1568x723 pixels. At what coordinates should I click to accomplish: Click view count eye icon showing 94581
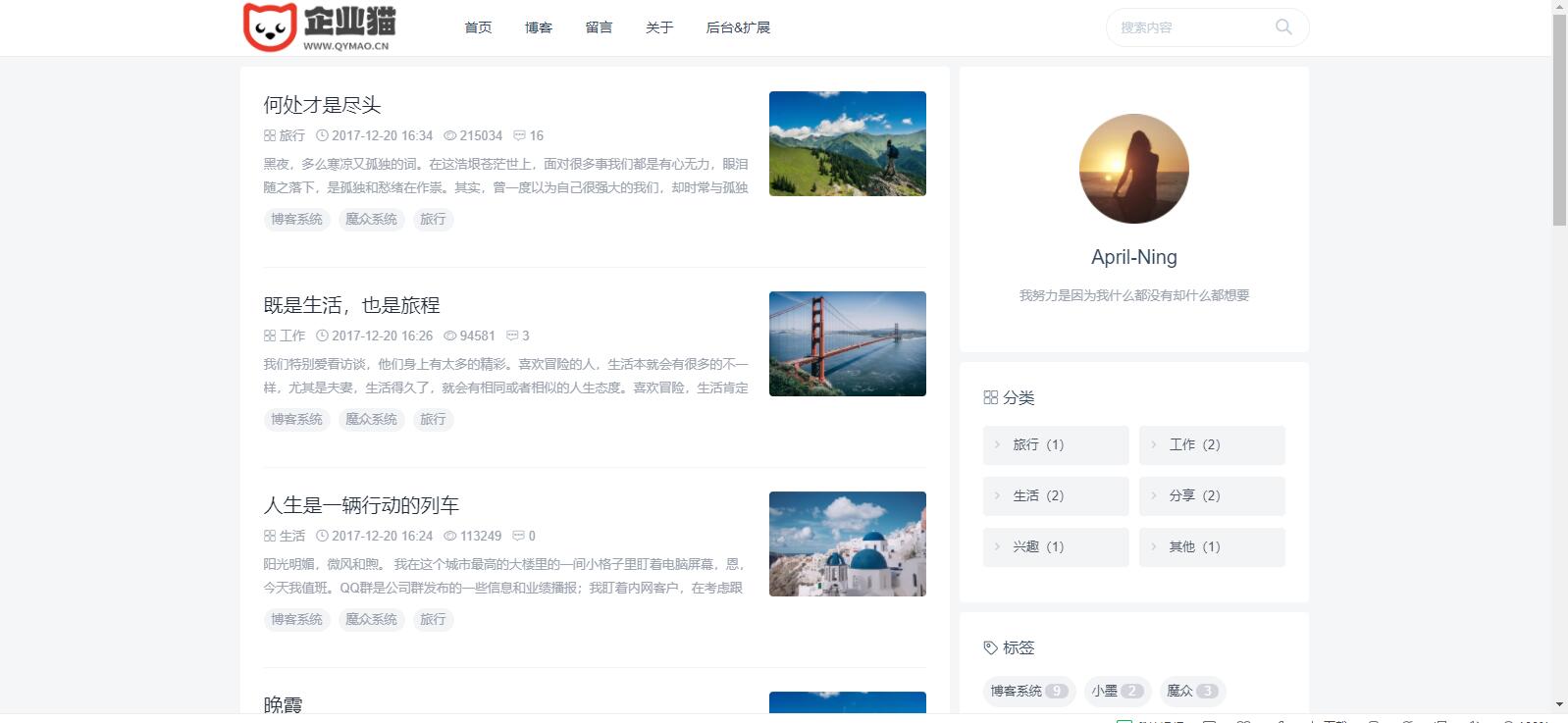pos(450,336)
